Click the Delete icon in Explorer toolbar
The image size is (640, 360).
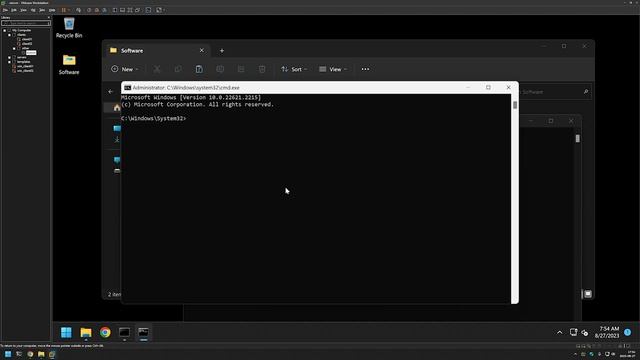pos(262,69)
